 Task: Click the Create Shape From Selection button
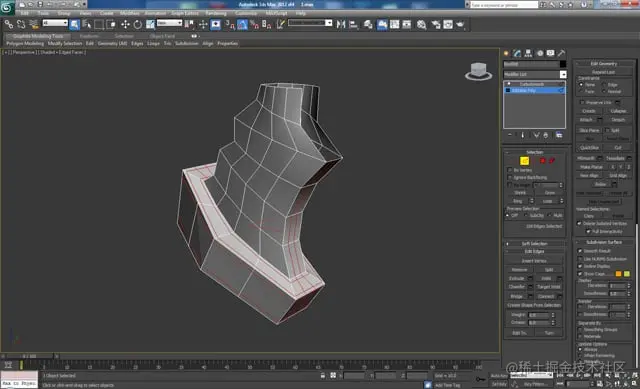coord(534,305)
